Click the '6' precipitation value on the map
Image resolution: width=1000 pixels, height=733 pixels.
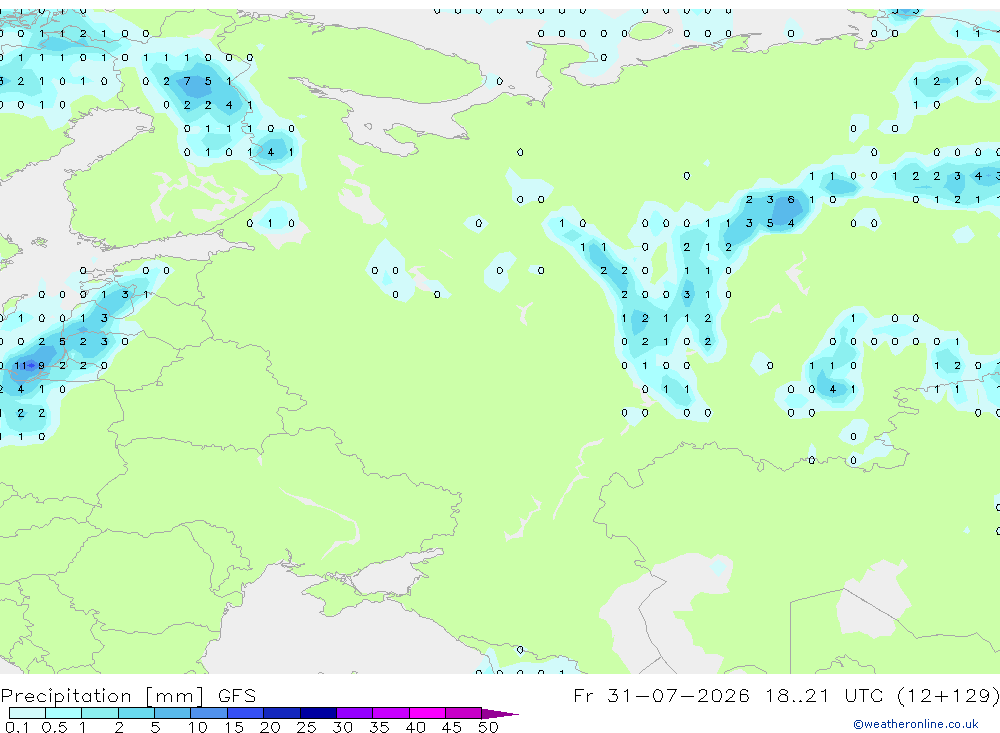point(791,200)
